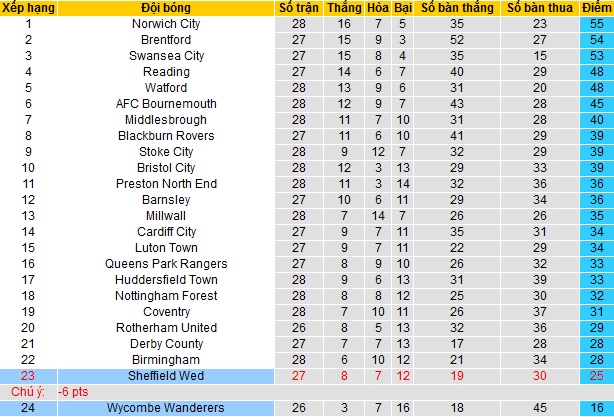
Task: Click the "Điểm" points column header
Action: coord(594,8)
